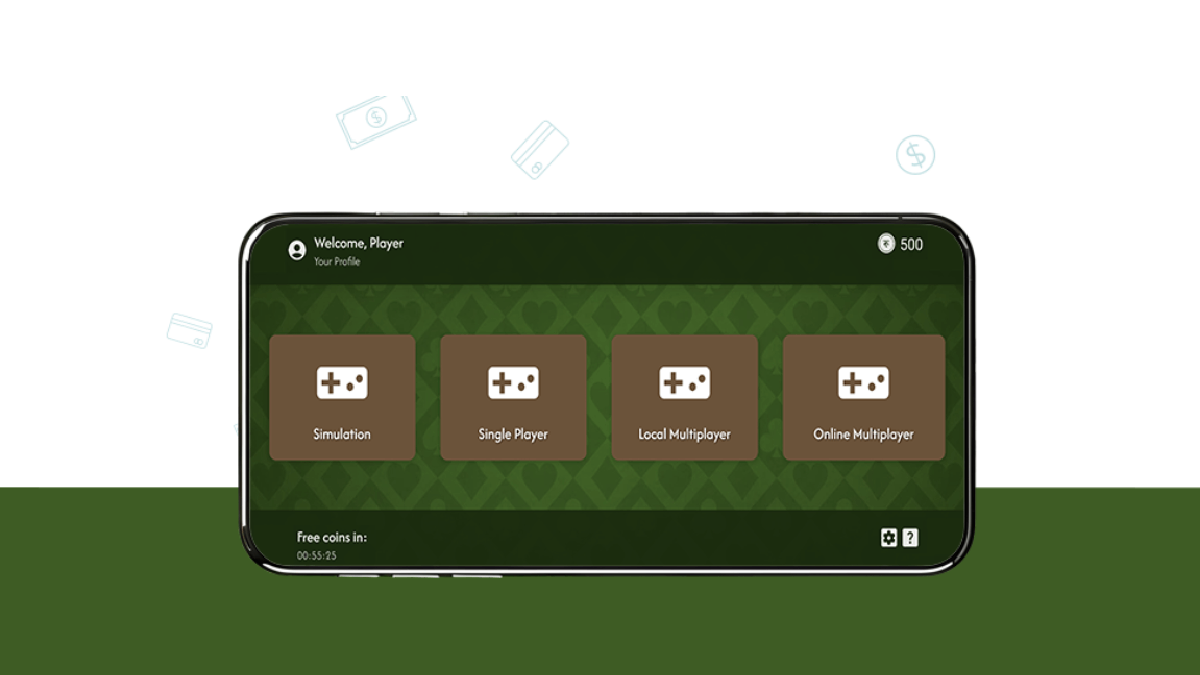Viewport: 1200px width, 675px height.
Task: Click the coin icon beside the balance
Action: coord(886,244)
